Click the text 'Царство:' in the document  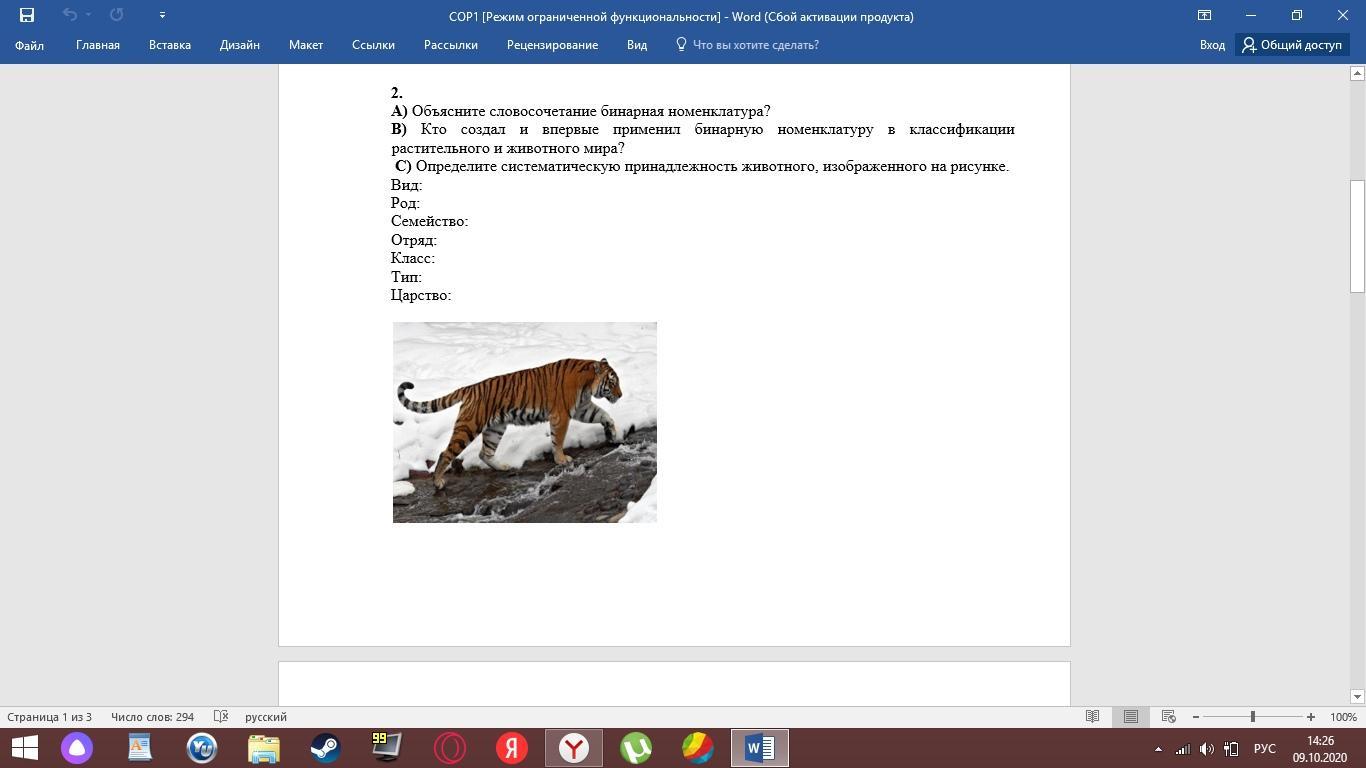click(x=421, y=295)
